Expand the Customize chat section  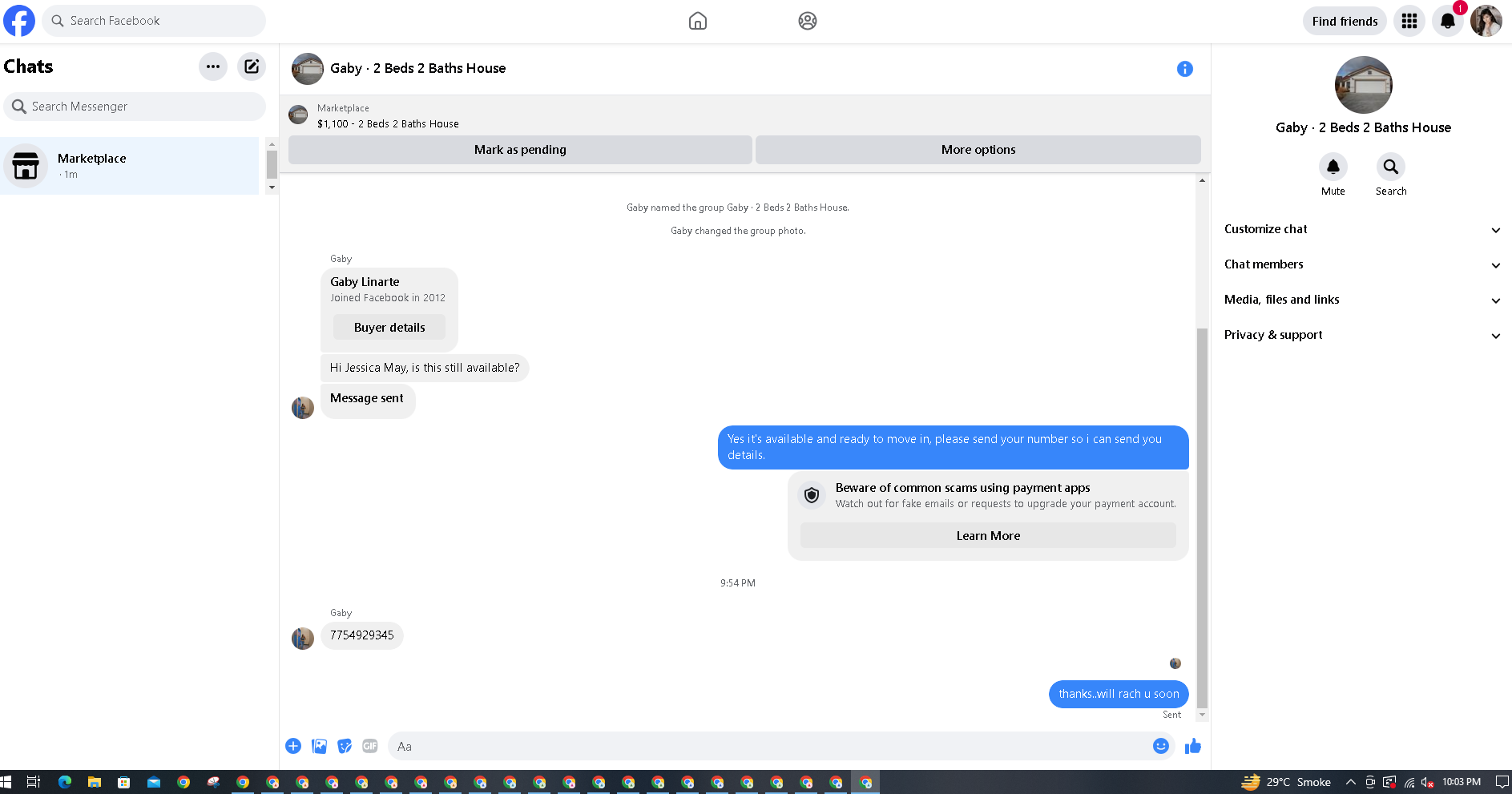coord(1362,229)
